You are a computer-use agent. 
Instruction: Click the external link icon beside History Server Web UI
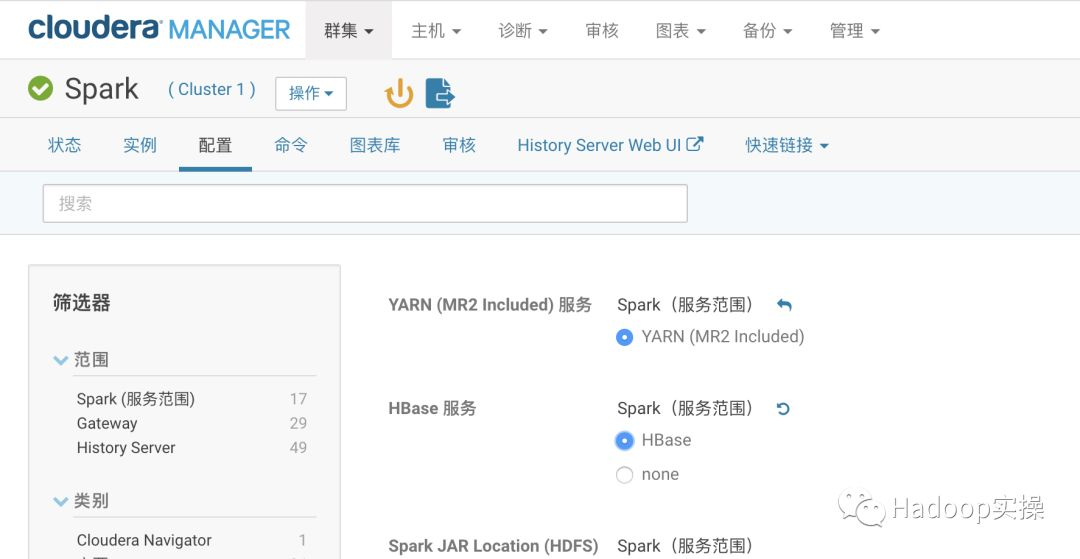[x=695, y=144]
